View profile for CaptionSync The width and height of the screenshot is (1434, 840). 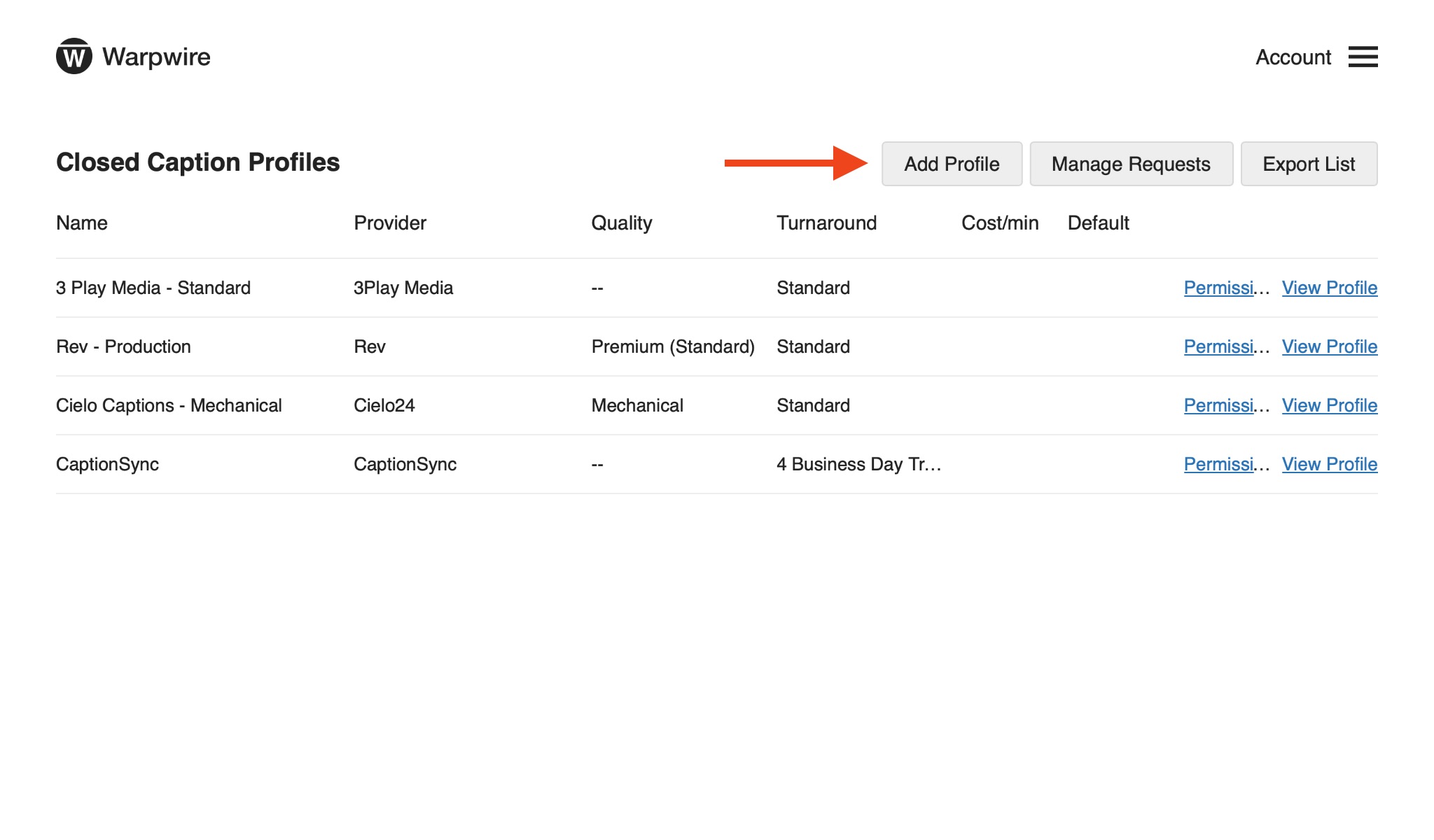click(x=1330, y=464)
